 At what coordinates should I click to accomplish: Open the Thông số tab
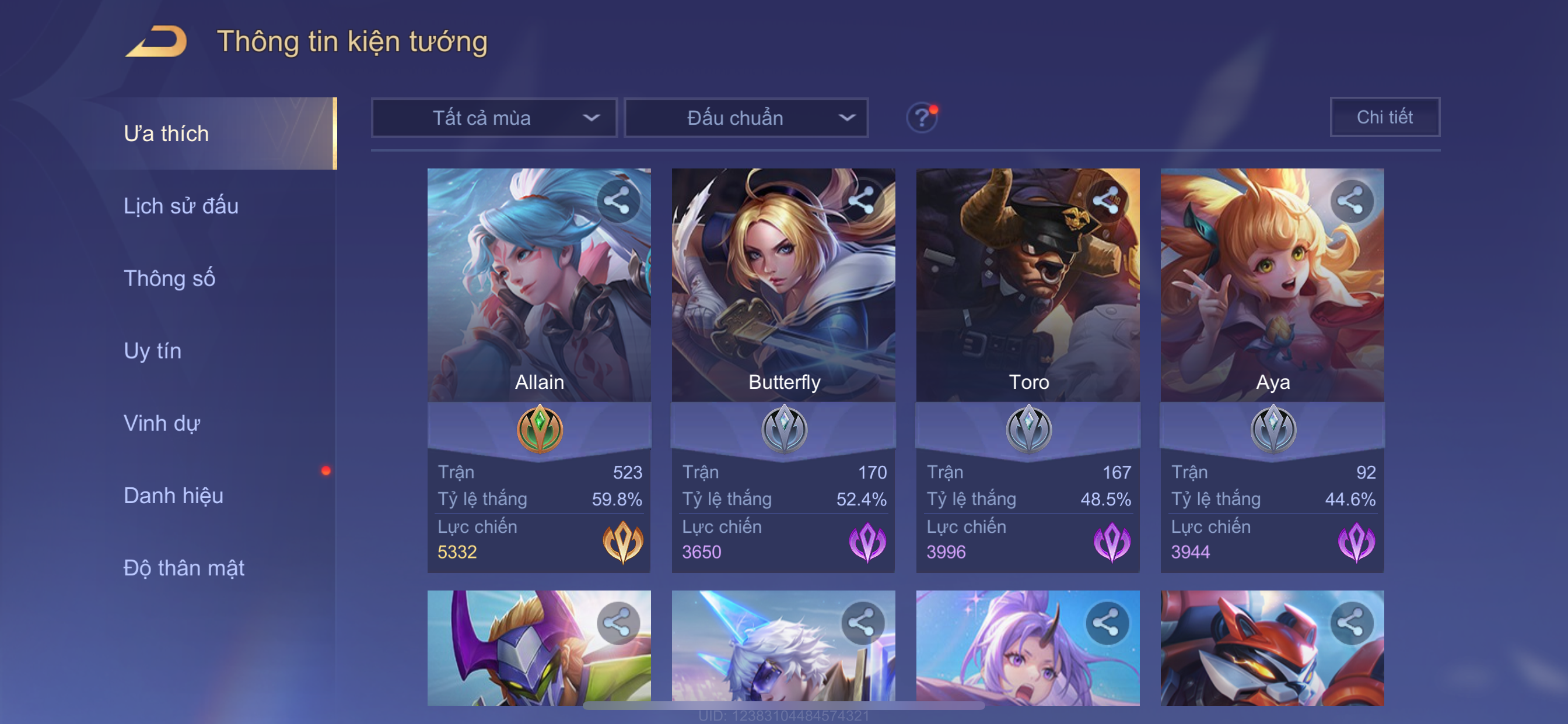pyautogui.click(x=169, y=278)
